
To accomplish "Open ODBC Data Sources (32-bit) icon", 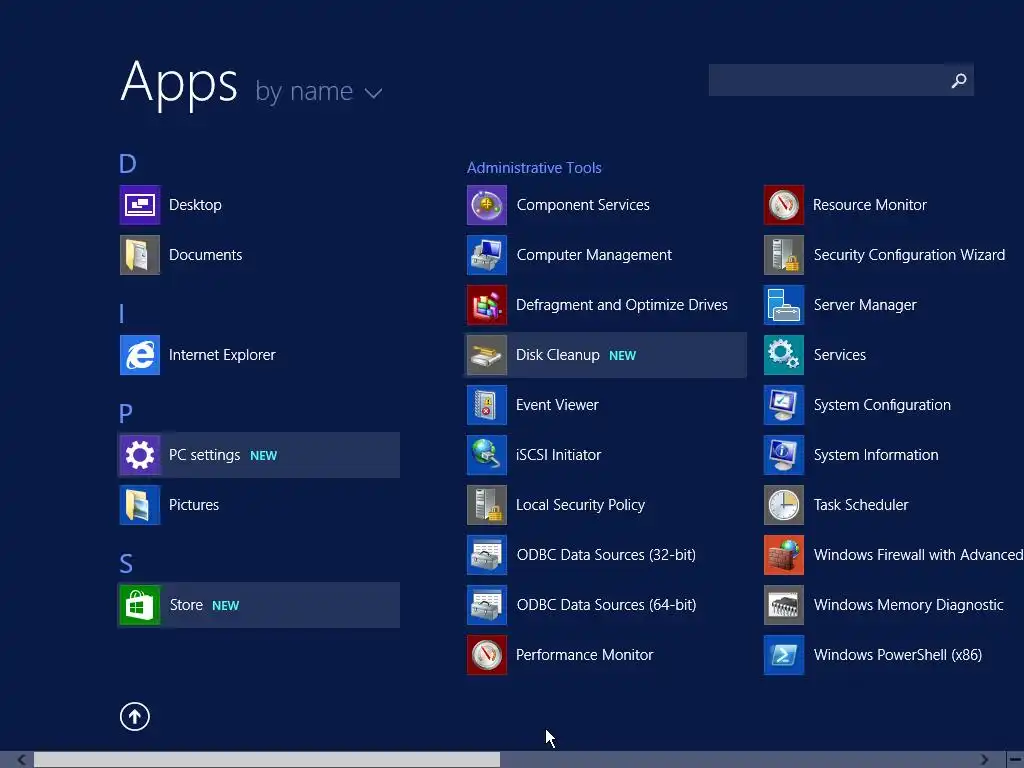I will pos(487,555).
